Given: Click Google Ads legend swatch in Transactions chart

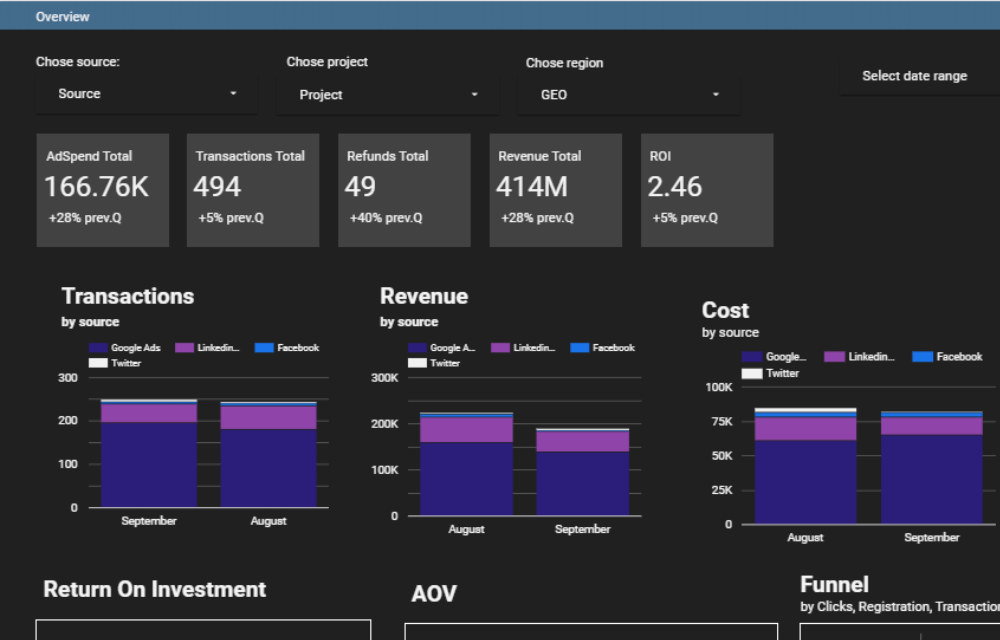Looking at the screenshot, I should coord(98,348).
